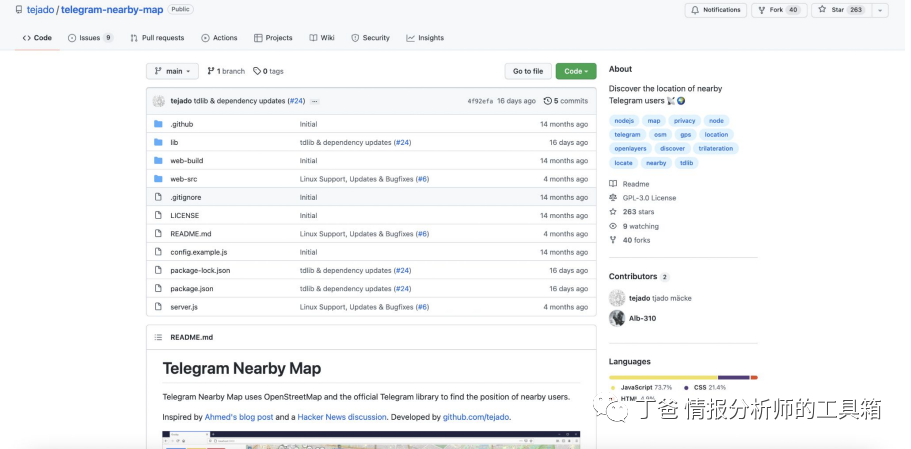Click the Alb-310 contributor avatar
The width and height of the screenshot is (911, 449).
point(617,318)
